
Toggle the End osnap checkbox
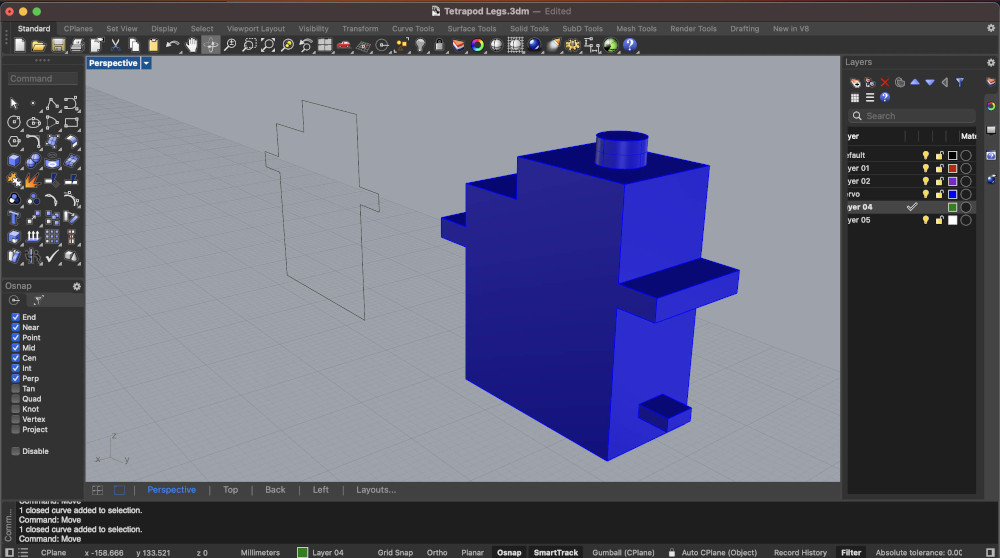pyautogui.click(x=15, y=317)
